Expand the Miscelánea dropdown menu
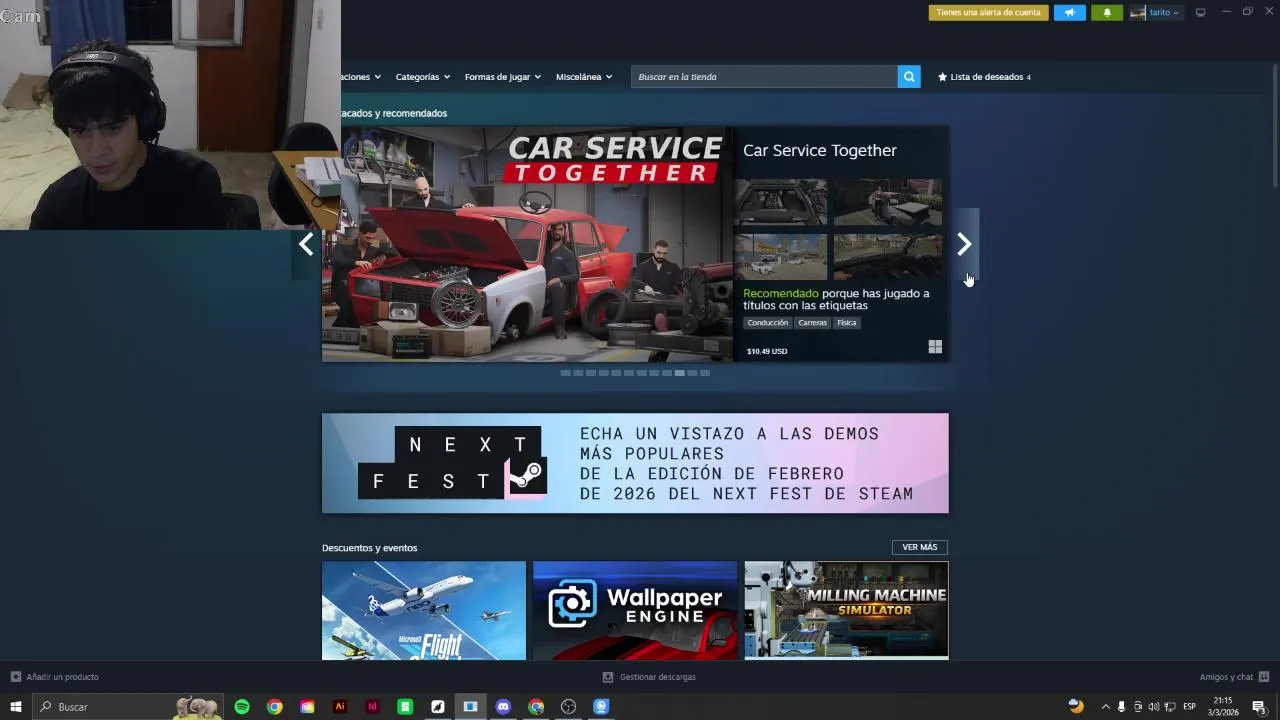Image resolution: width=1280 pixels, height=720 pixels. (x=584, y=77)
